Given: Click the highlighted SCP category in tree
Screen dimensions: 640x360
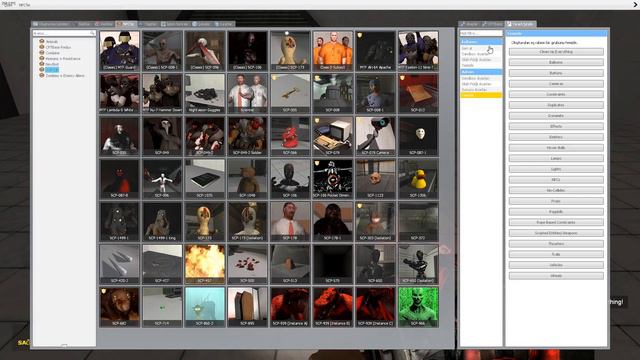Looking at the screenshot, I should (52, 70).
